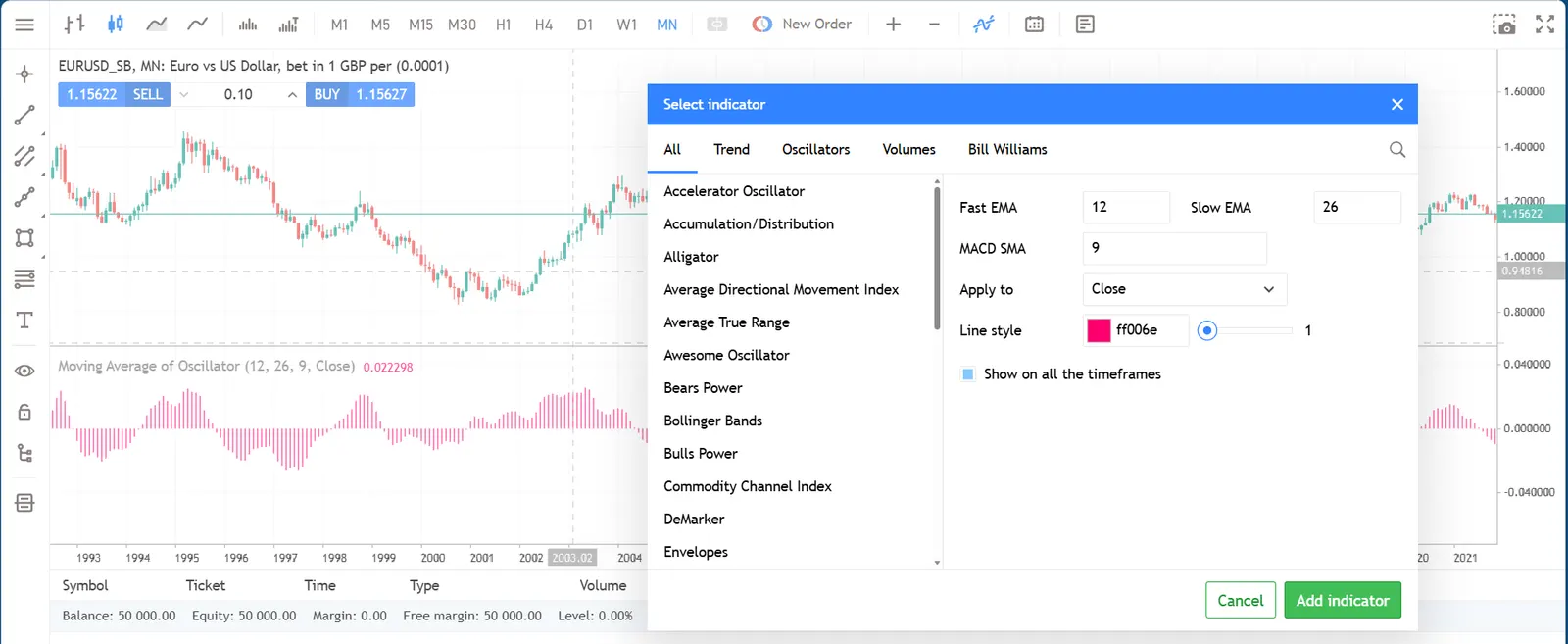Take a chart screenshot with camera icon

click(1503, 25)
